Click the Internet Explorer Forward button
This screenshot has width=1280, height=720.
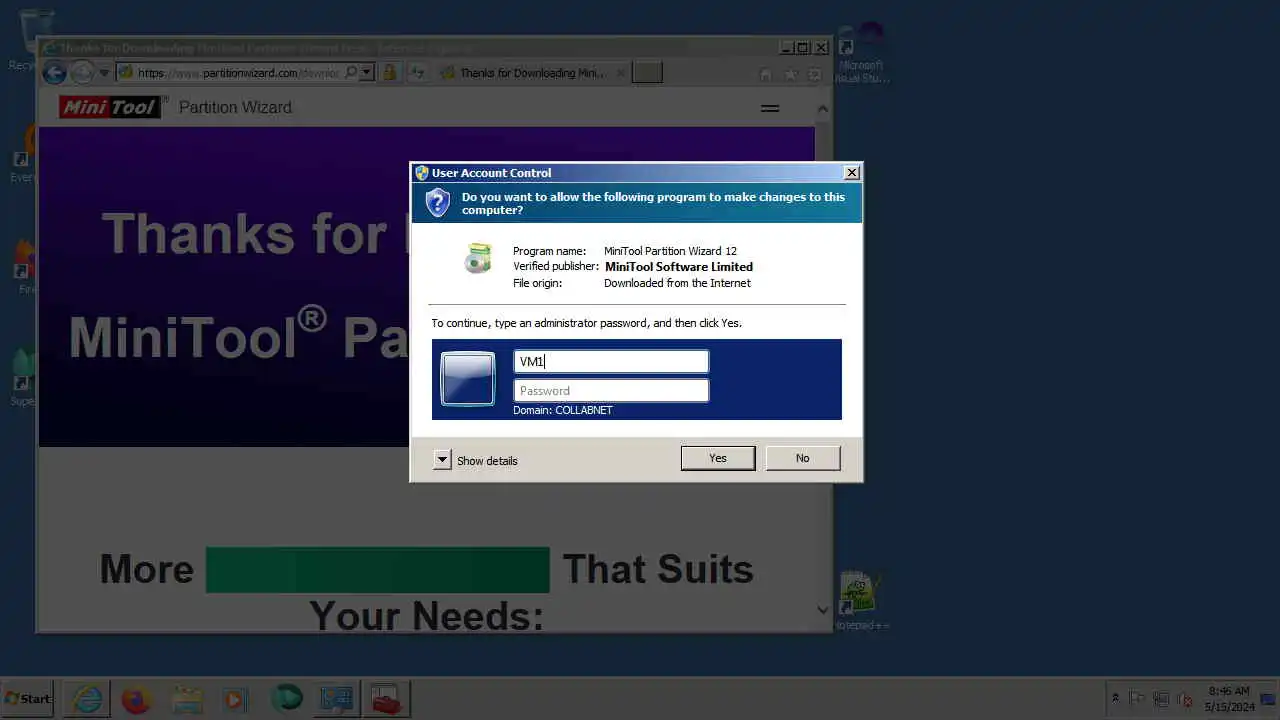(x=83, y=72)
